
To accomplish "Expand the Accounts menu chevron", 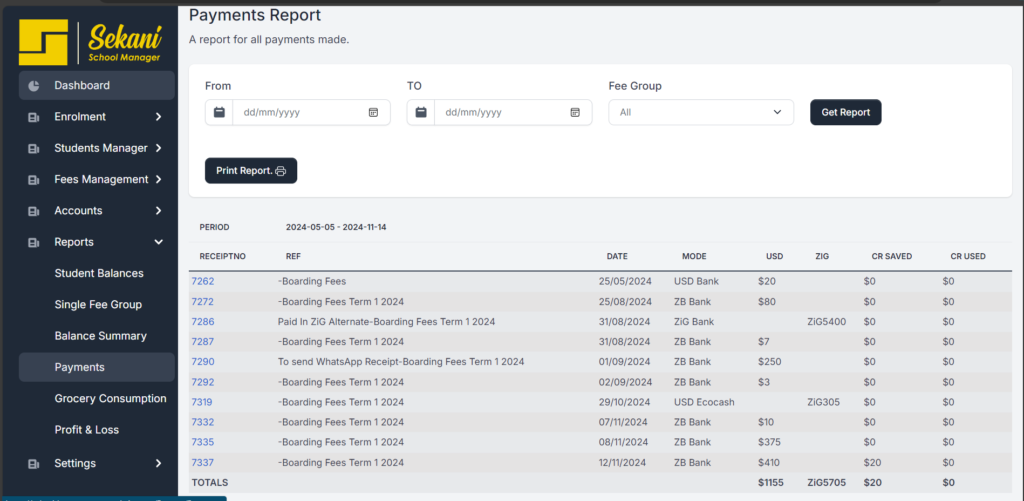I will coord(158,211).
